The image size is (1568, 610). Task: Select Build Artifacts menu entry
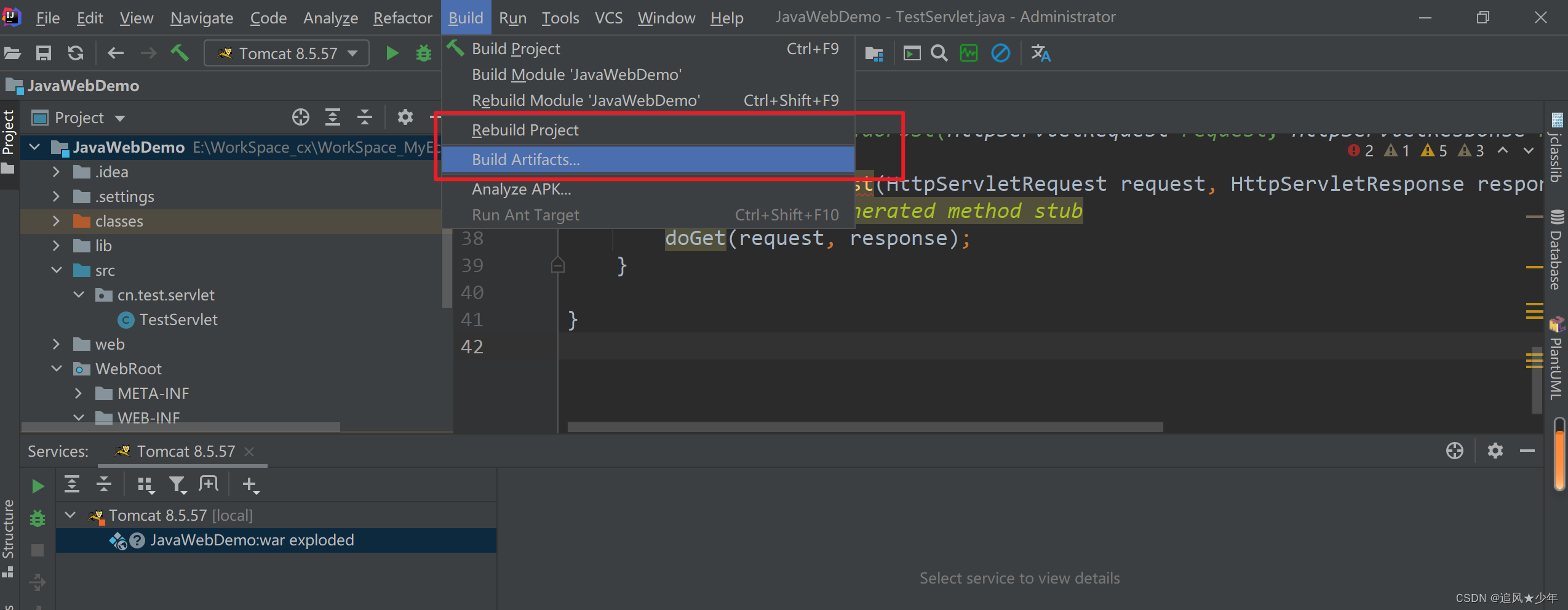(x=648, y=159)
